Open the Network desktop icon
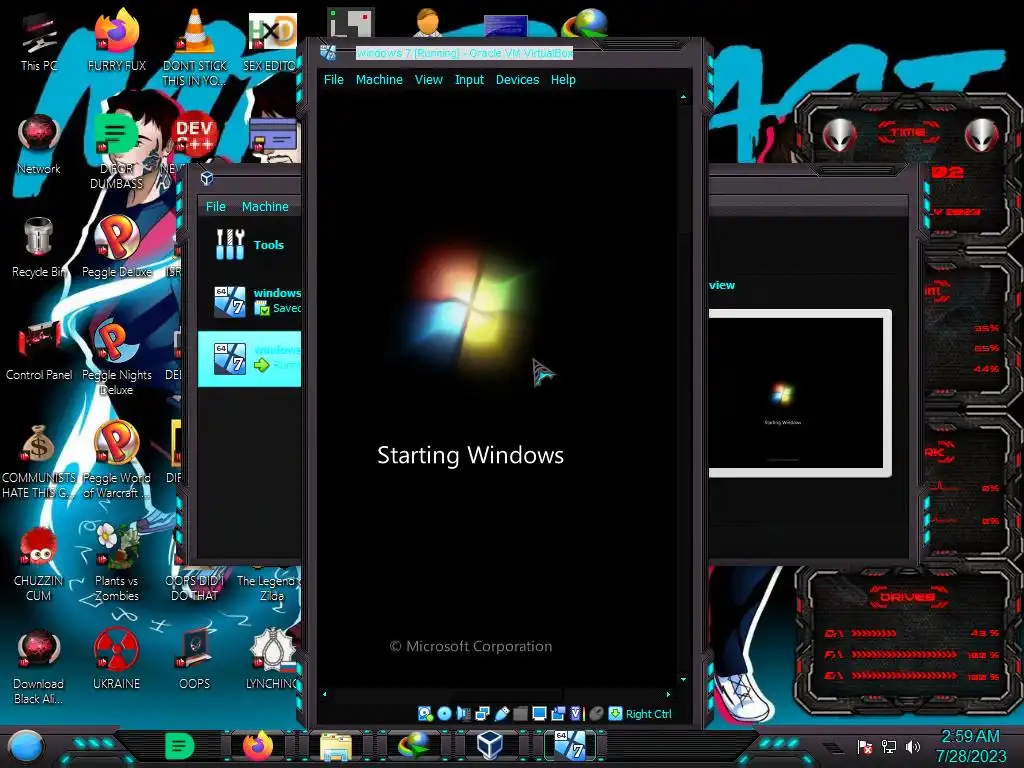This screenshot has width=1024, height=768. click(39, 144)
